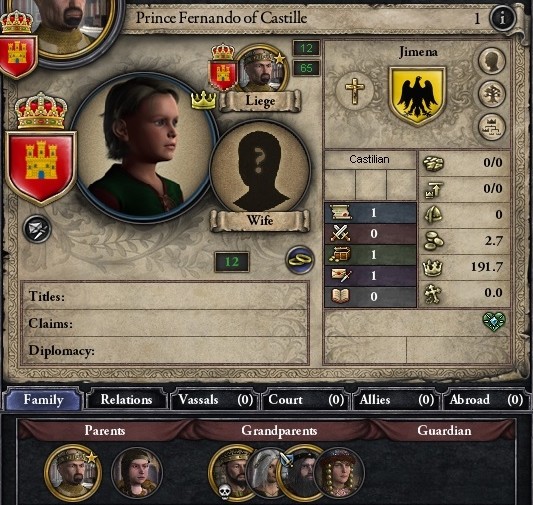Image resolution: width=533 pixels, height=505 pixels.
Task: Click the Catholic cross religion icon
Action: tap(355, 91)
